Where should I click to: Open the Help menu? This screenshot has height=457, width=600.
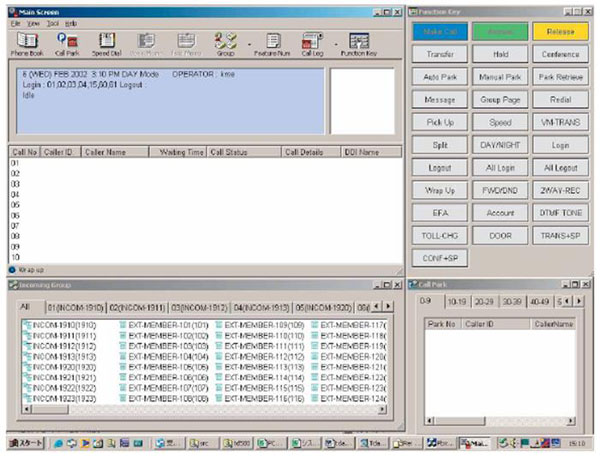tap(71, 24)
